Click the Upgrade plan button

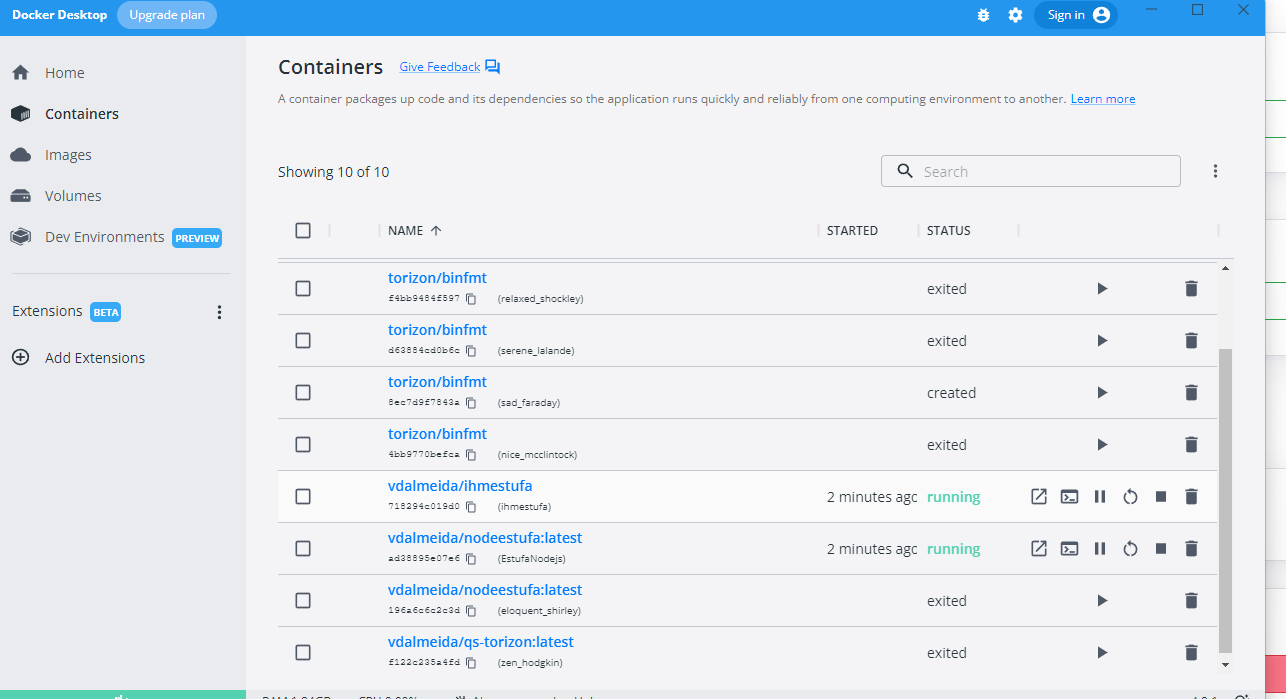(x=167, y=15)
